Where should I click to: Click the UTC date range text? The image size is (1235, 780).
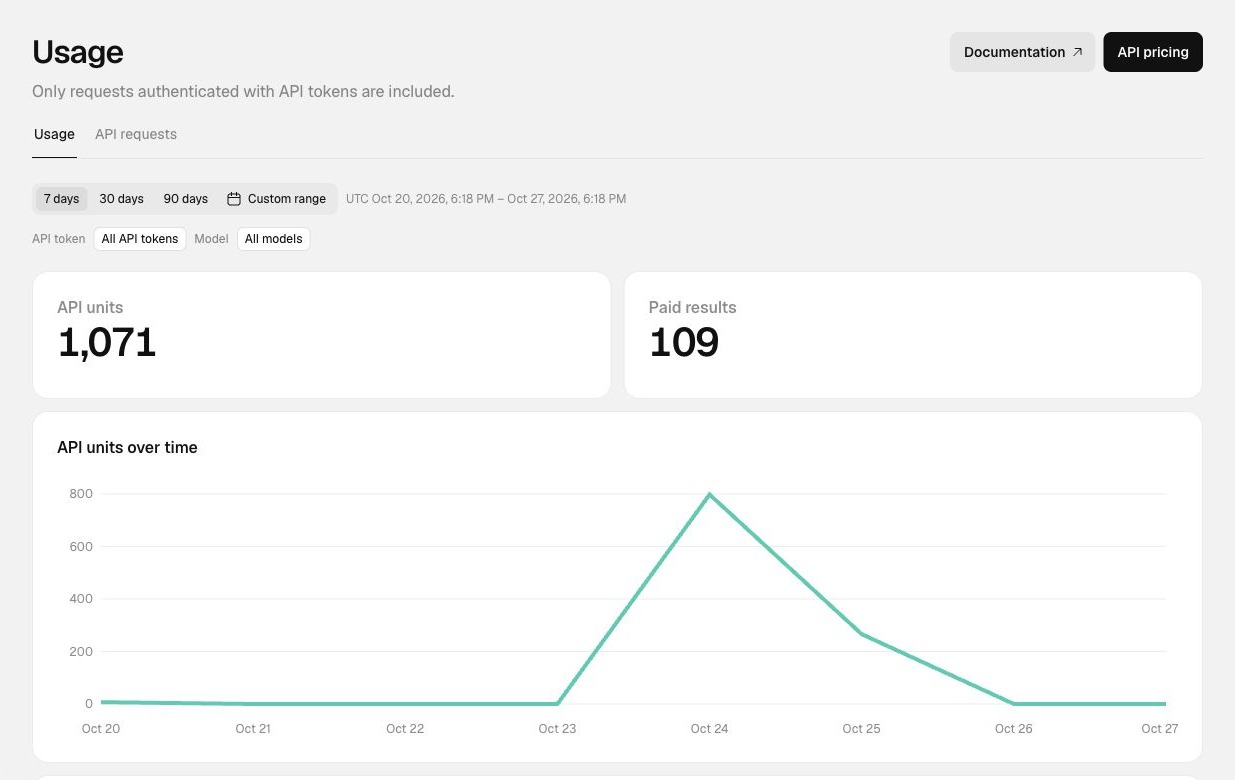point(486,199)
